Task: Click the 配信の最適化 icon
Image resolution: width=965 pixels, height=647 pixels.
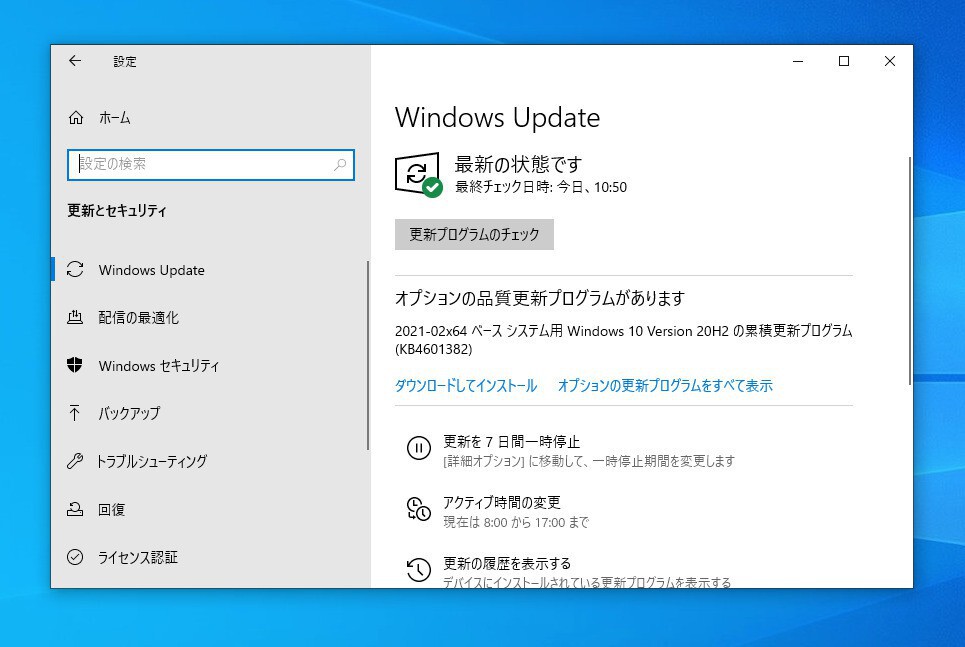Action: (x=75, y=317)
